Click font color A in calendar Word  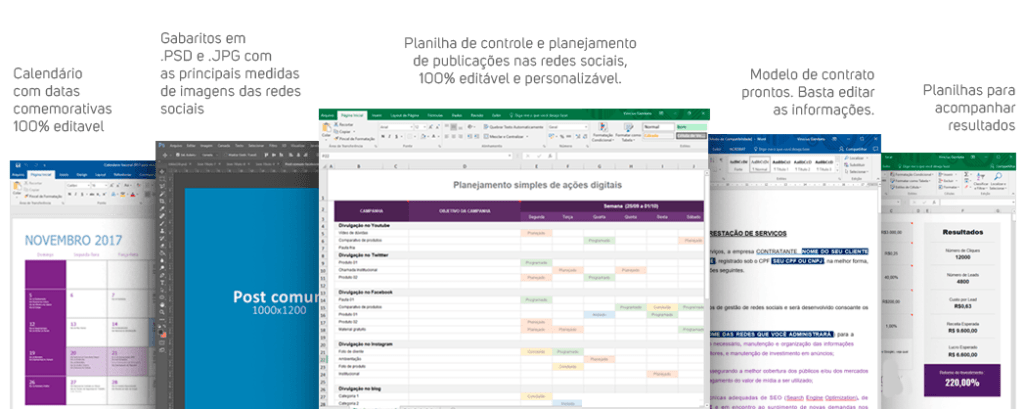pos(133,195)
